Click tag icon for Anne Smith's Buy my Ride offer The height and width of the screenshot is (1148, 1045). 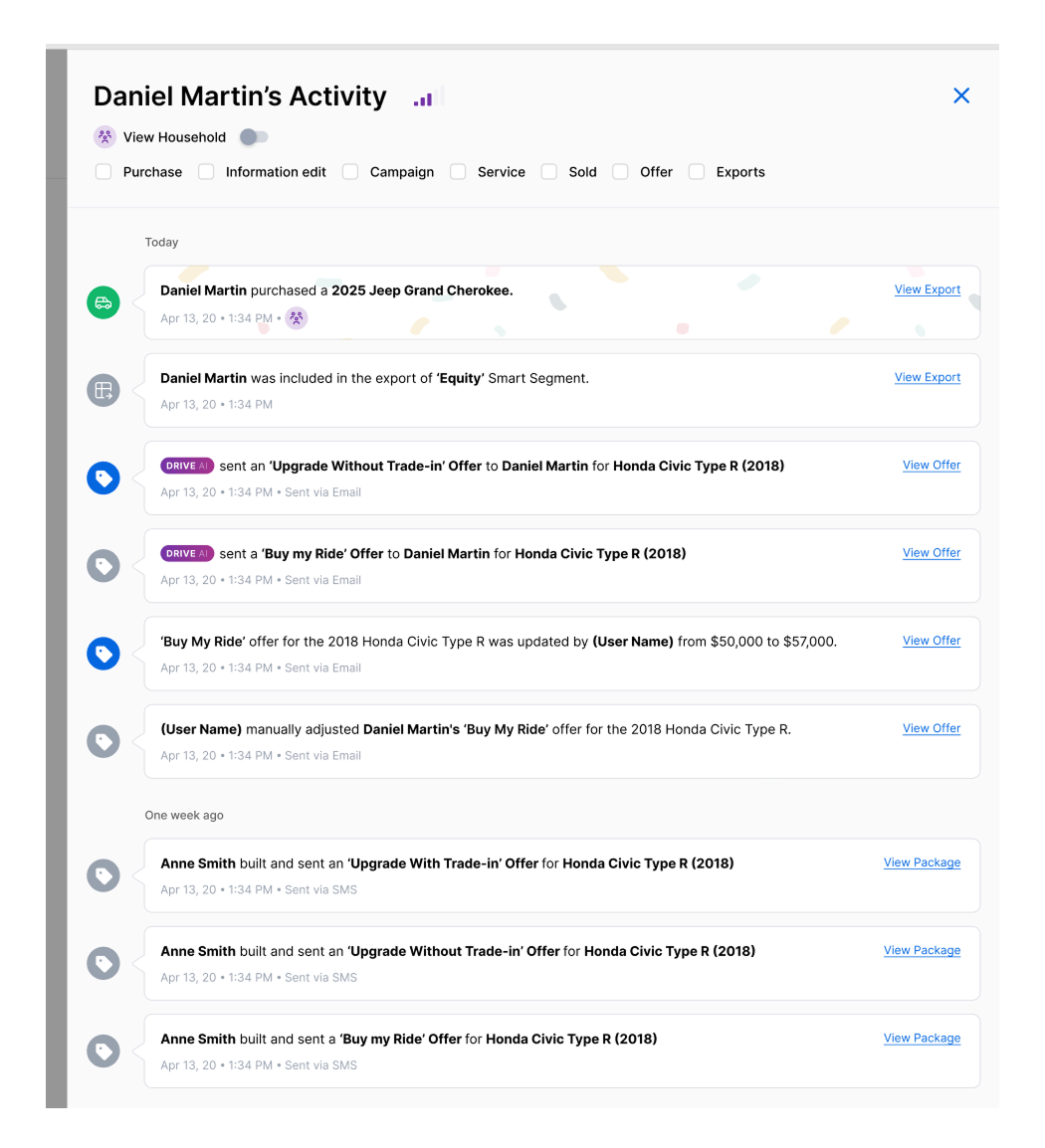click(104, 1052)
